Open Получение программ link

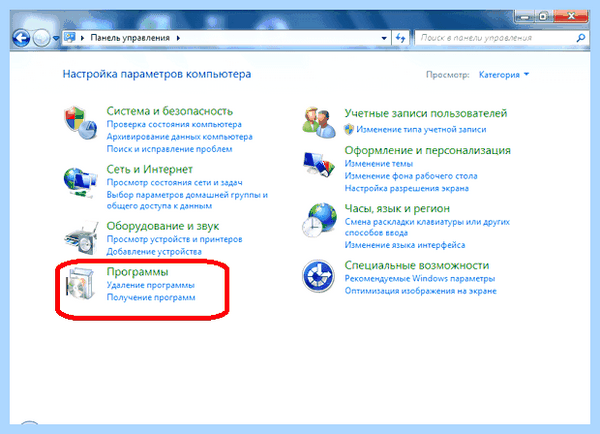(151, 297)
